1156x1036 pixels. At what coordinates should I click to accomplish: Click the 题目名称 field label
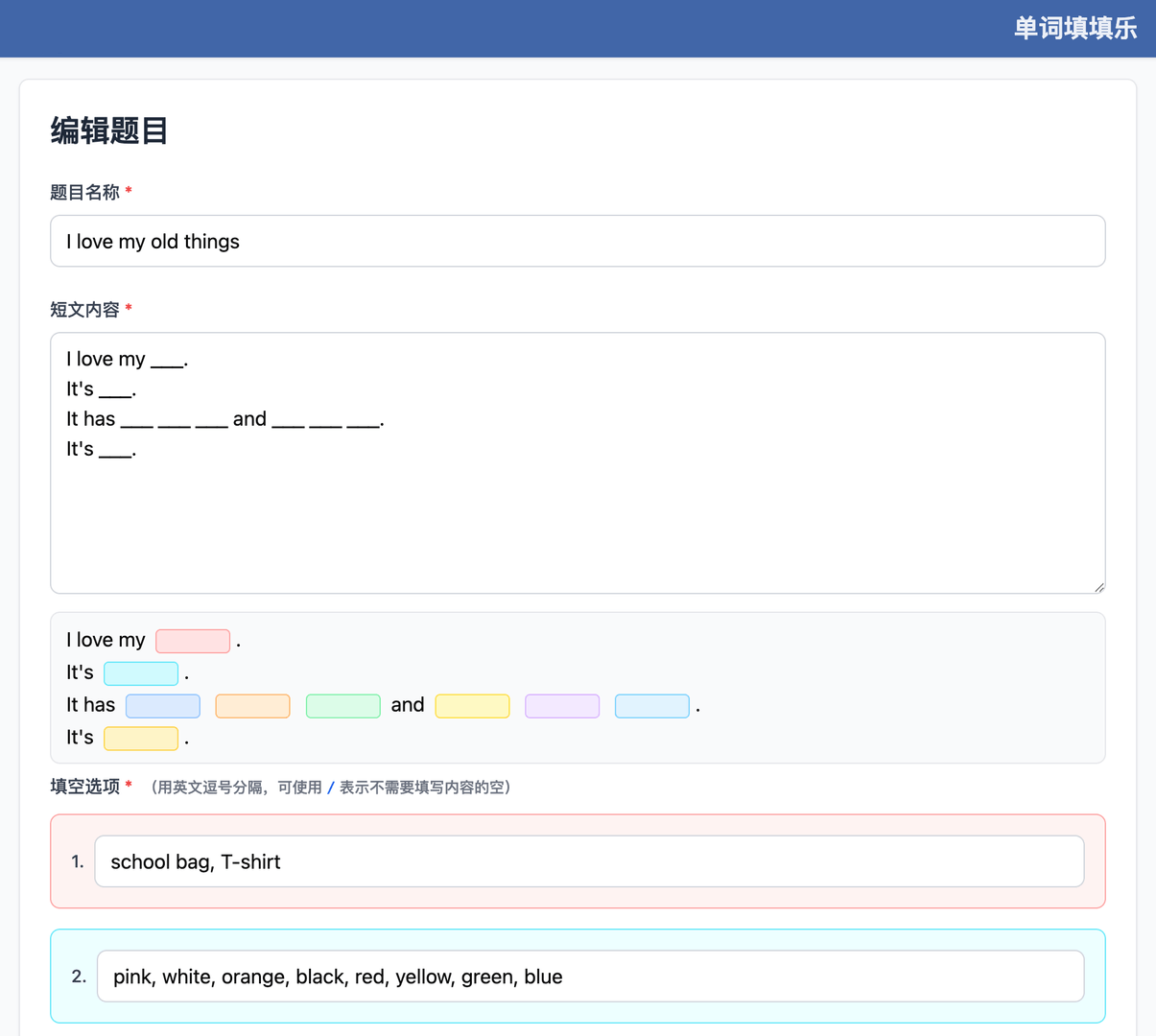pos(84,192)
